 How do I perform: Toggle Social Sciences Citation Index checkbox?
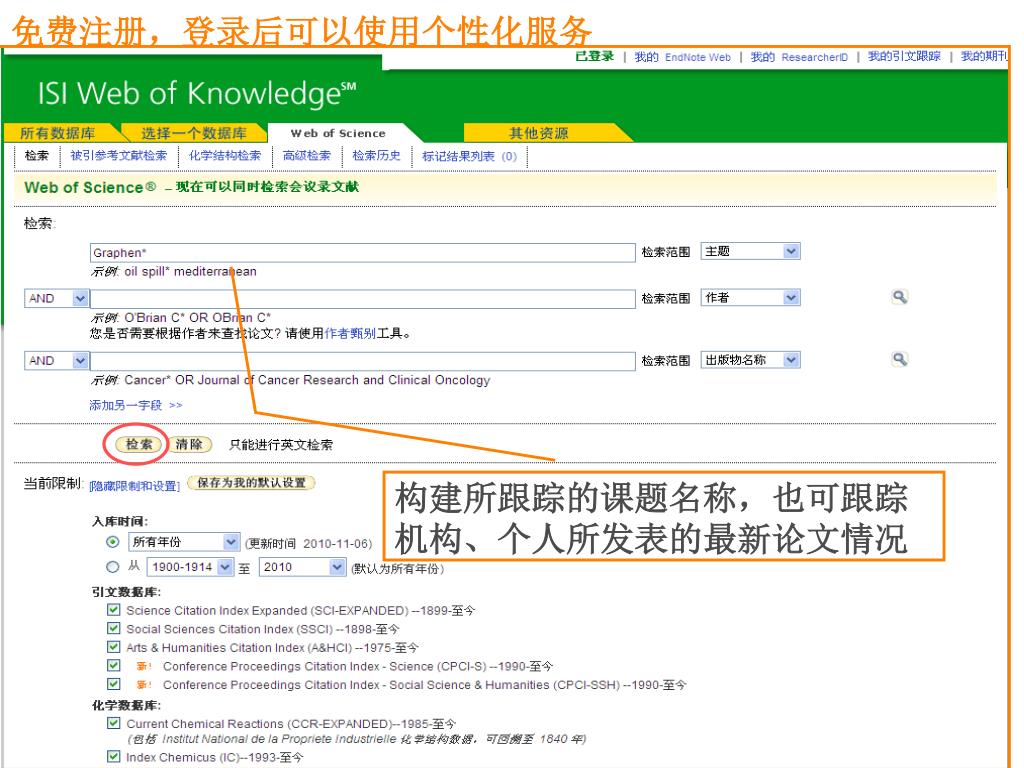click(x=113, y=629)
